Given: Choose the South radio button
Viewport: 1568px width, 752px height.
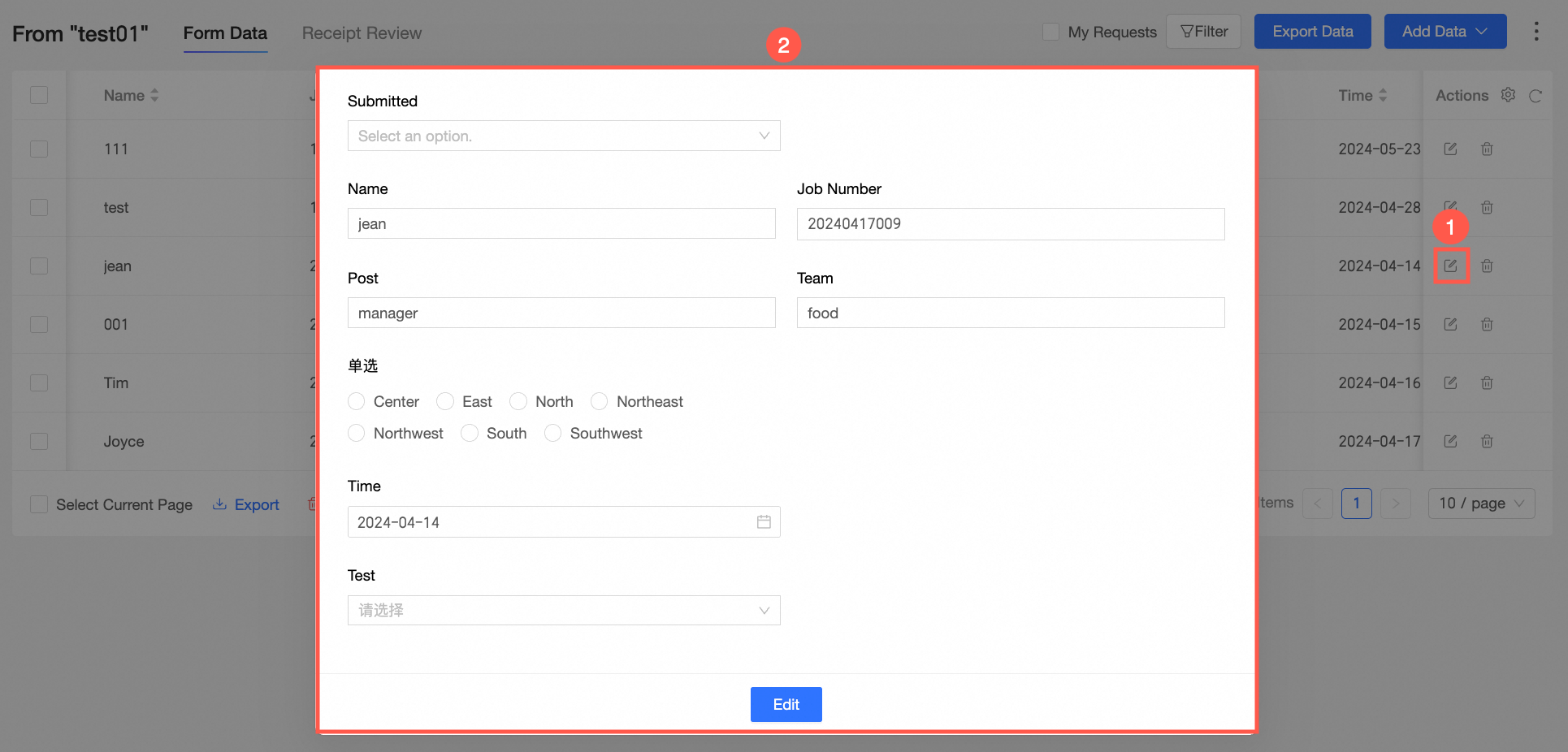Looking at the screenshot, I should pyautogui.click(x=470, y=433).
